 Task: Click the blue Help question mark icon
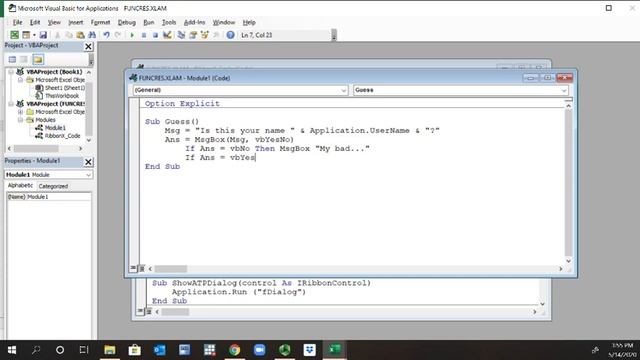(x=231, y=35)
